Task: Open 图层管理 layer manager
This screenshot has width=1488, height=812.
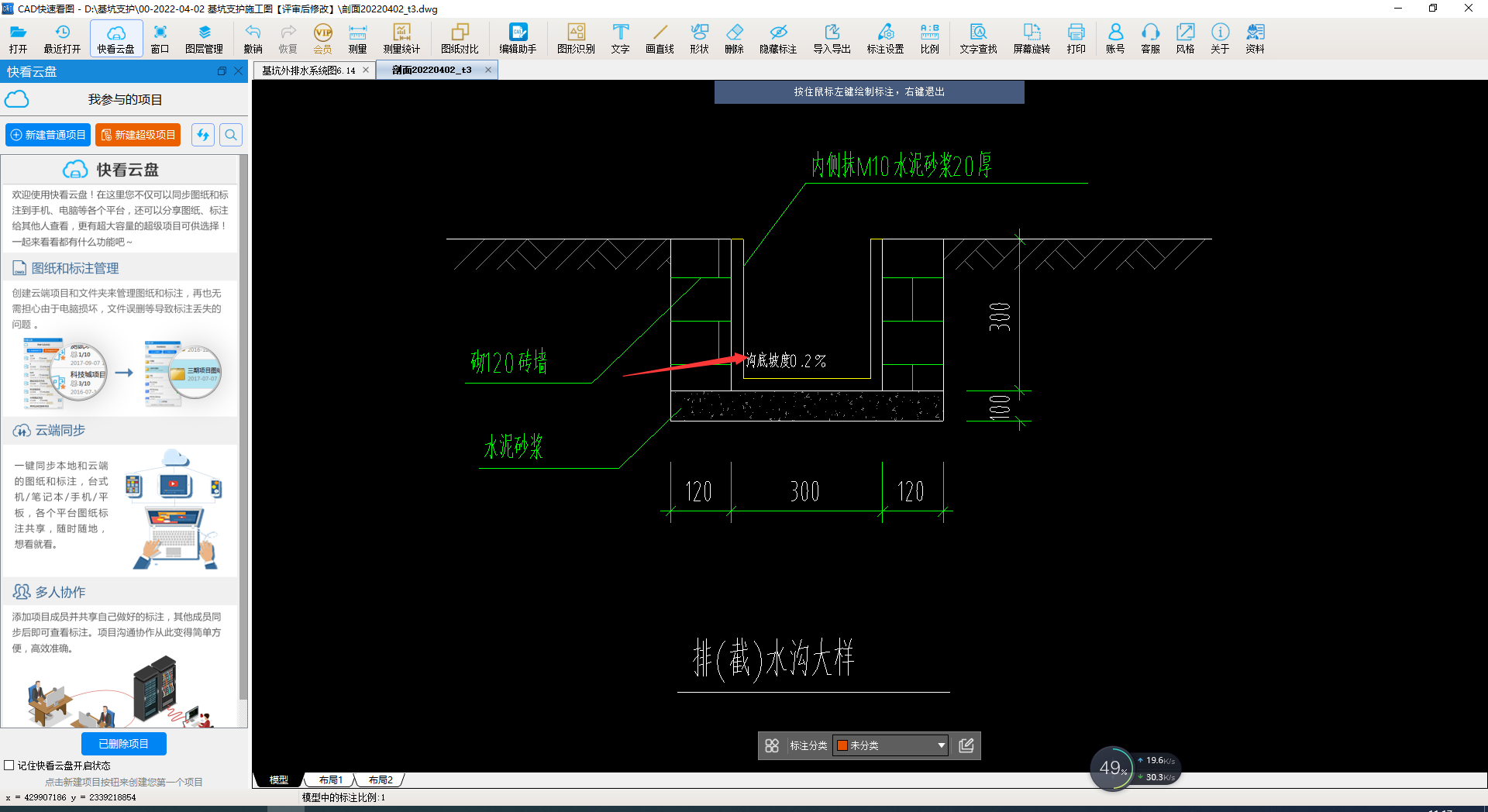Action: (x=205, y=38)
